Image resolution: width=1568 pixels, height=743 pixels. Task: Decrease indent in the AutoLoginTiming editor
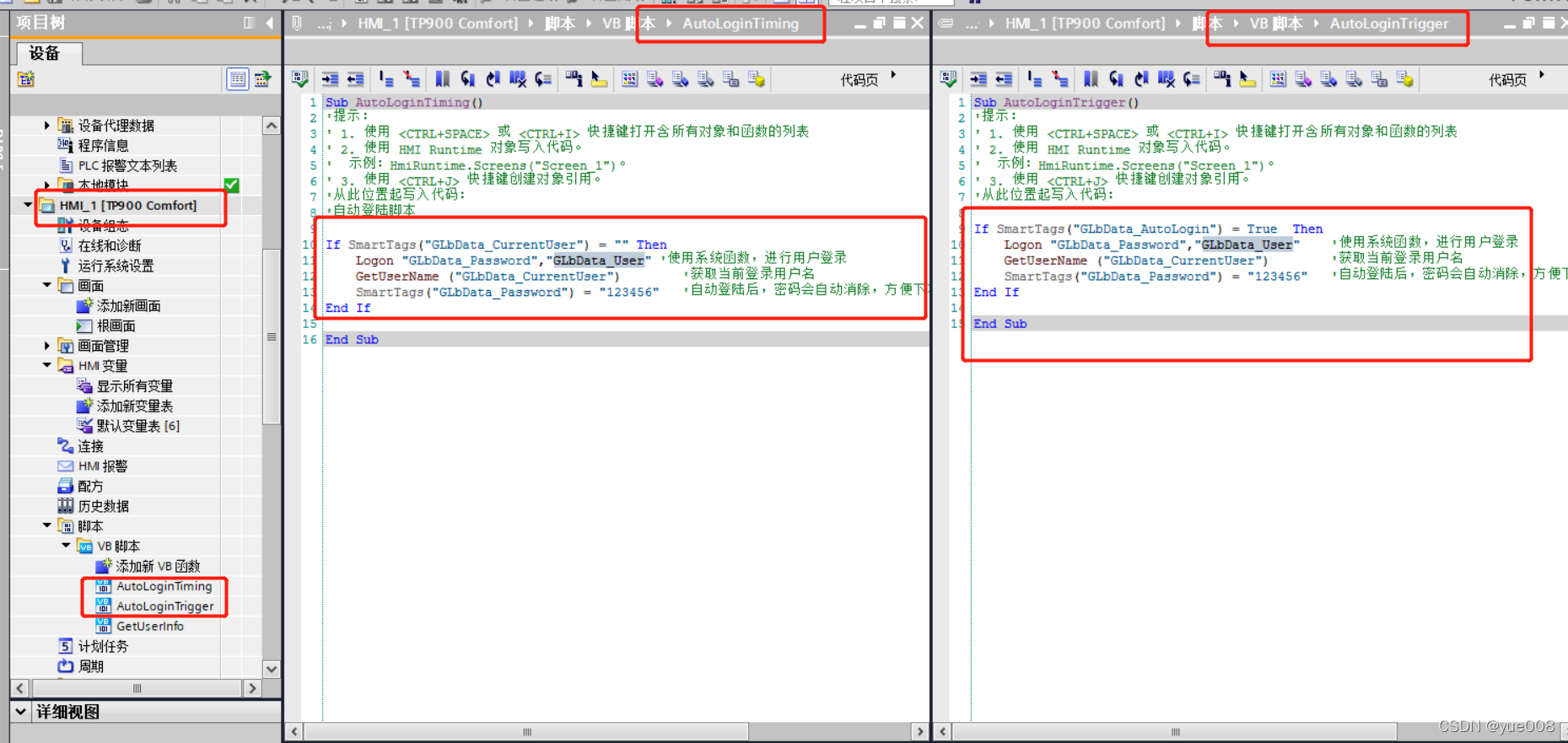point(355,79)
